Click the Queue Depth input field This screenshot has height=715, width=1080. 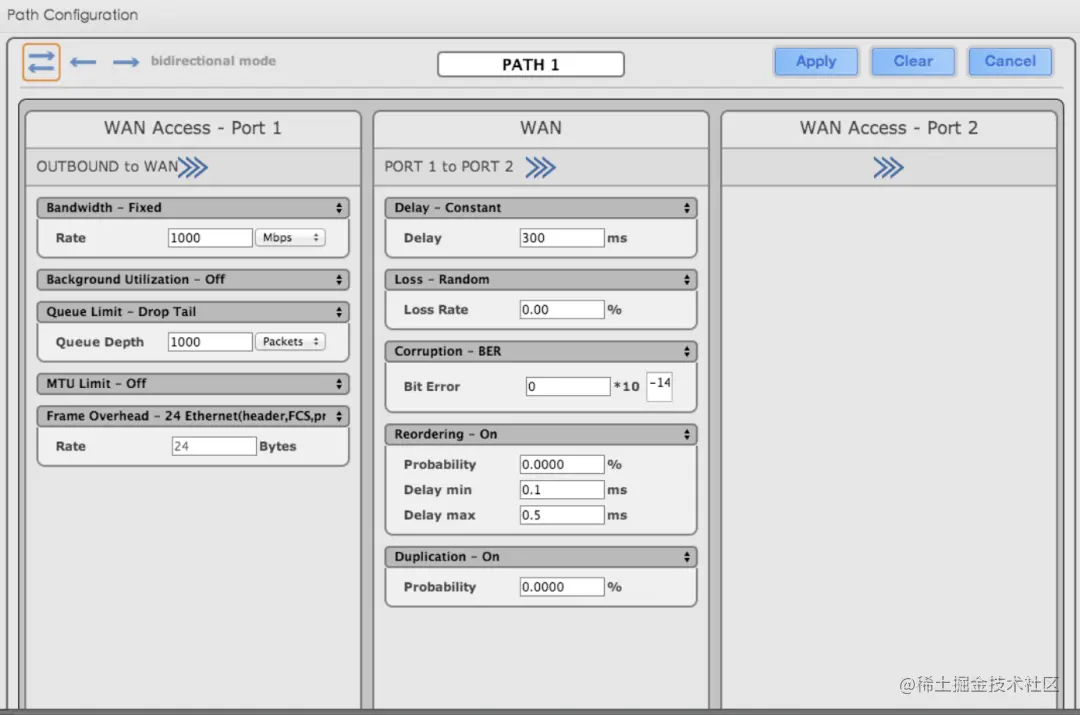pos(210,342)
